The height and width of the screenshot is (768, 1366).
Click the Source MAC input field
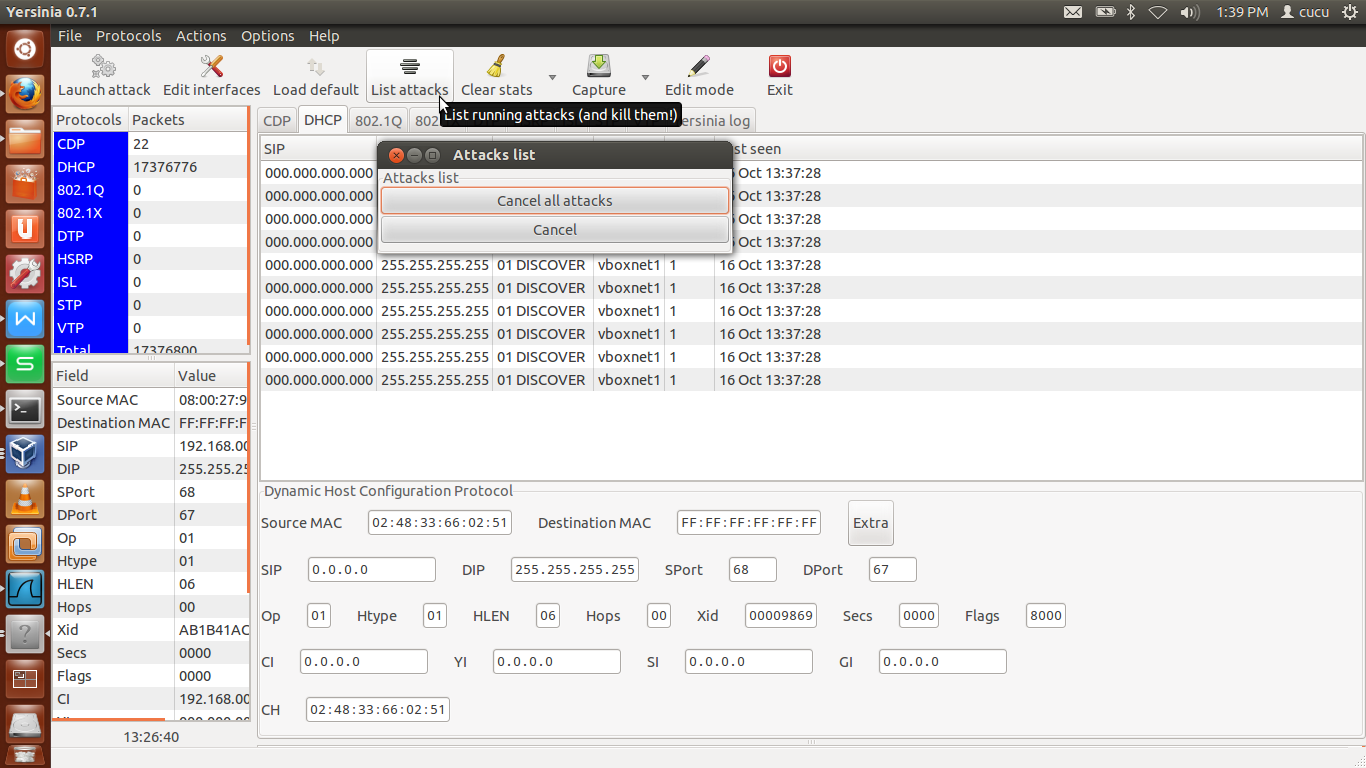click(x=440, y=523)
